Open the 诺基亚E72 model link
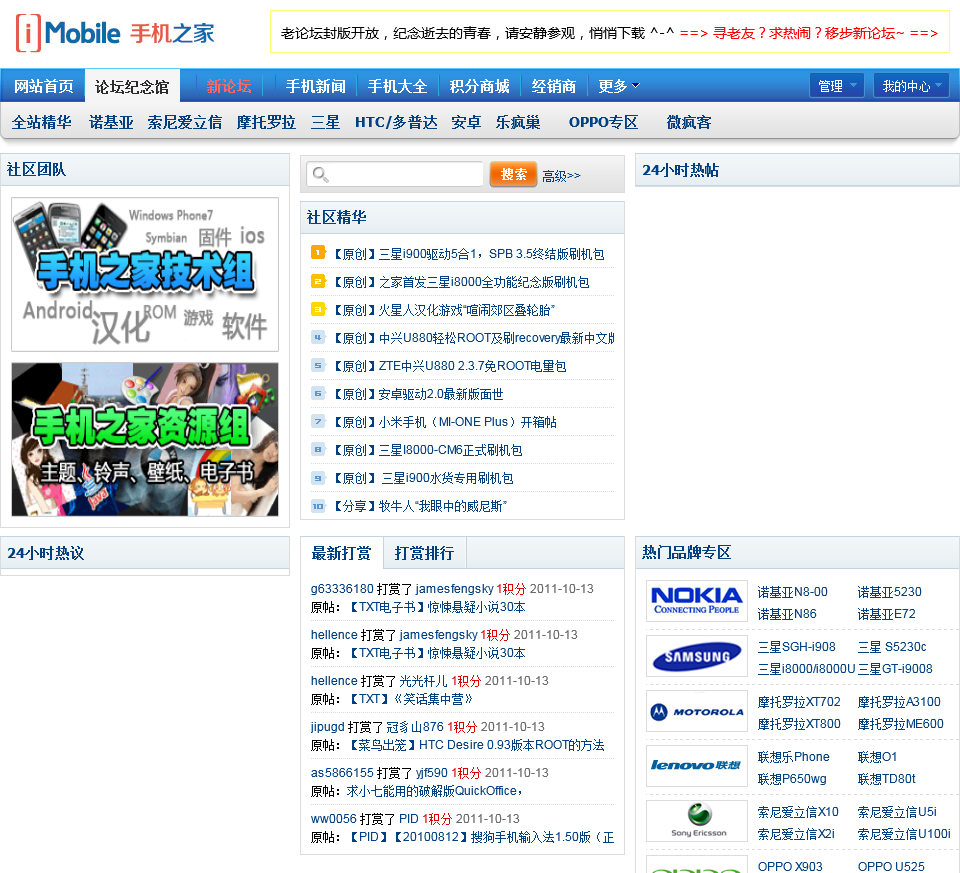Image resolution: width=960 pixels, height=873 pixels. pos(886,614)
